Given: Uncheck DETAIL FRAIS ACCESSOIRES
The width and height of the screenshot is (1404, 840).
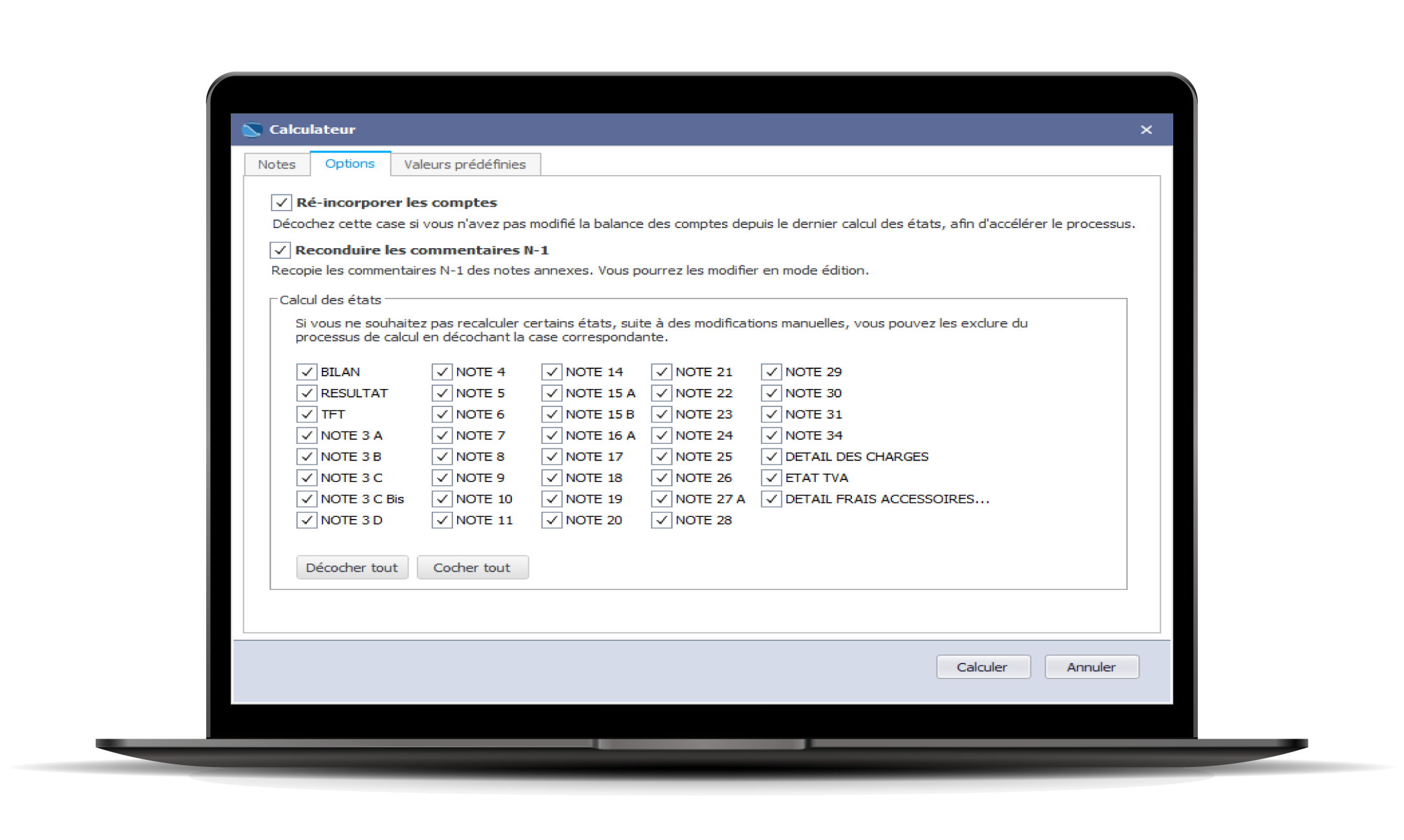Looking at the screenshot, I should [x=771, y=499].
